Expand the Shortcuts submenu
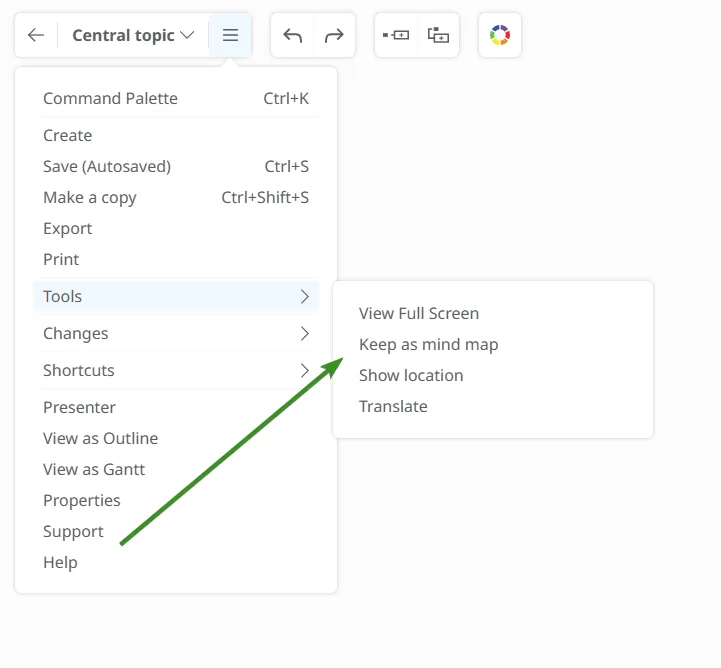Viewport: 721px width, 668px height. pos(176,370)
